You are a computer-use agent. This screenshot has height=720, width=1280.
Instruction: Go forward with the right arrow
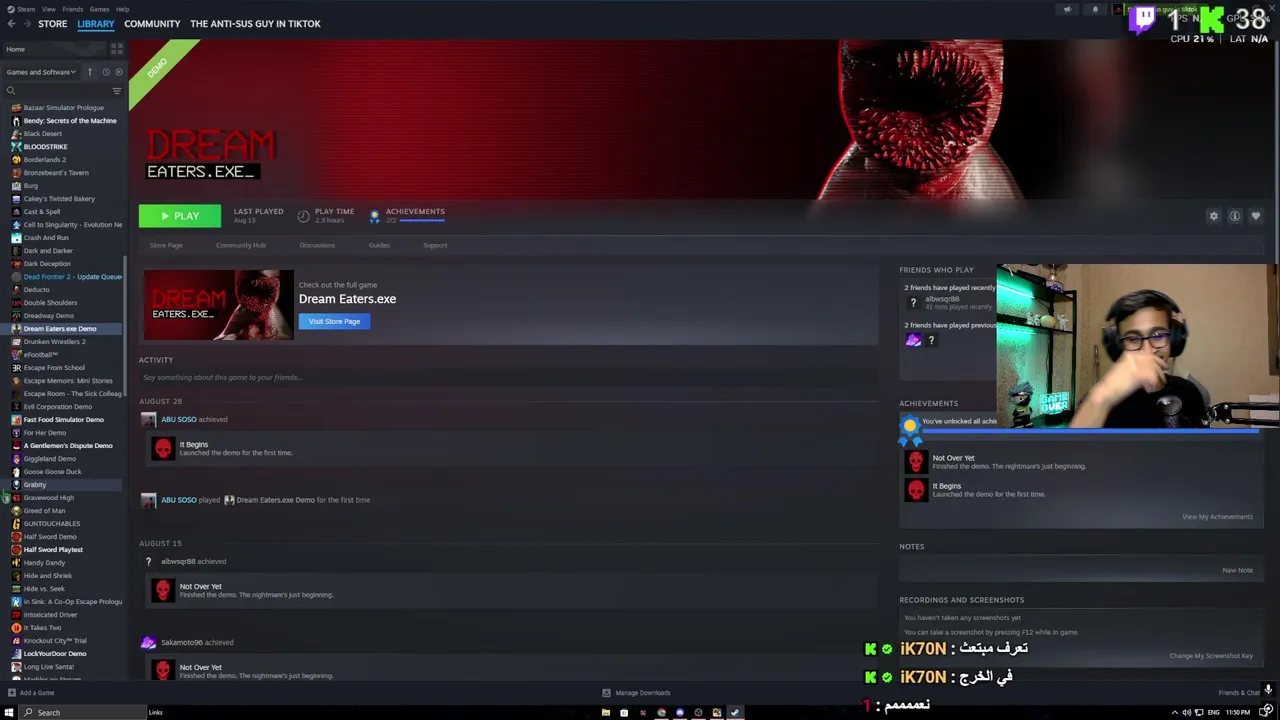[25, 24]
